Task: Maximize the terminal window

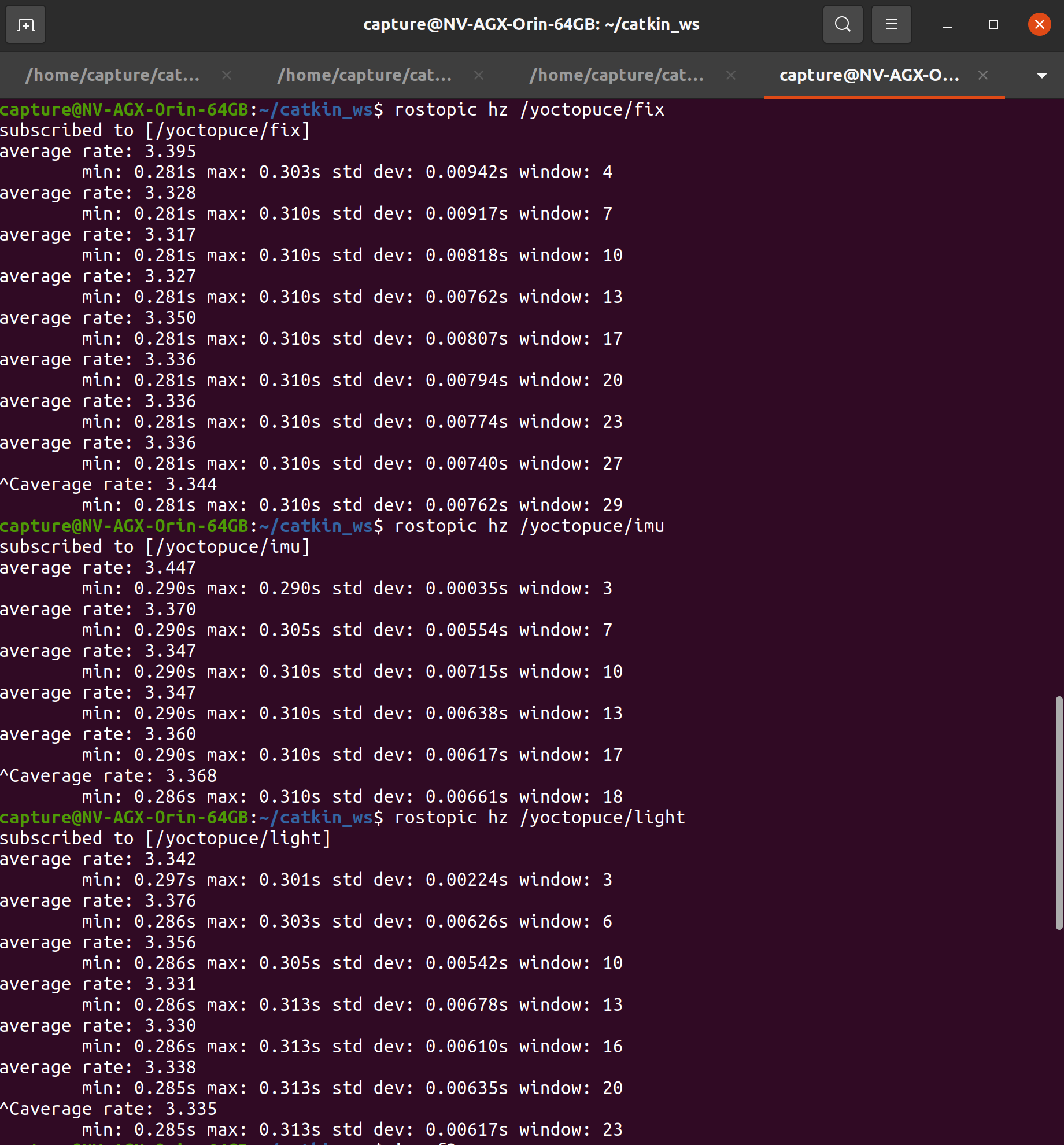Action: (x=993, y=24)
